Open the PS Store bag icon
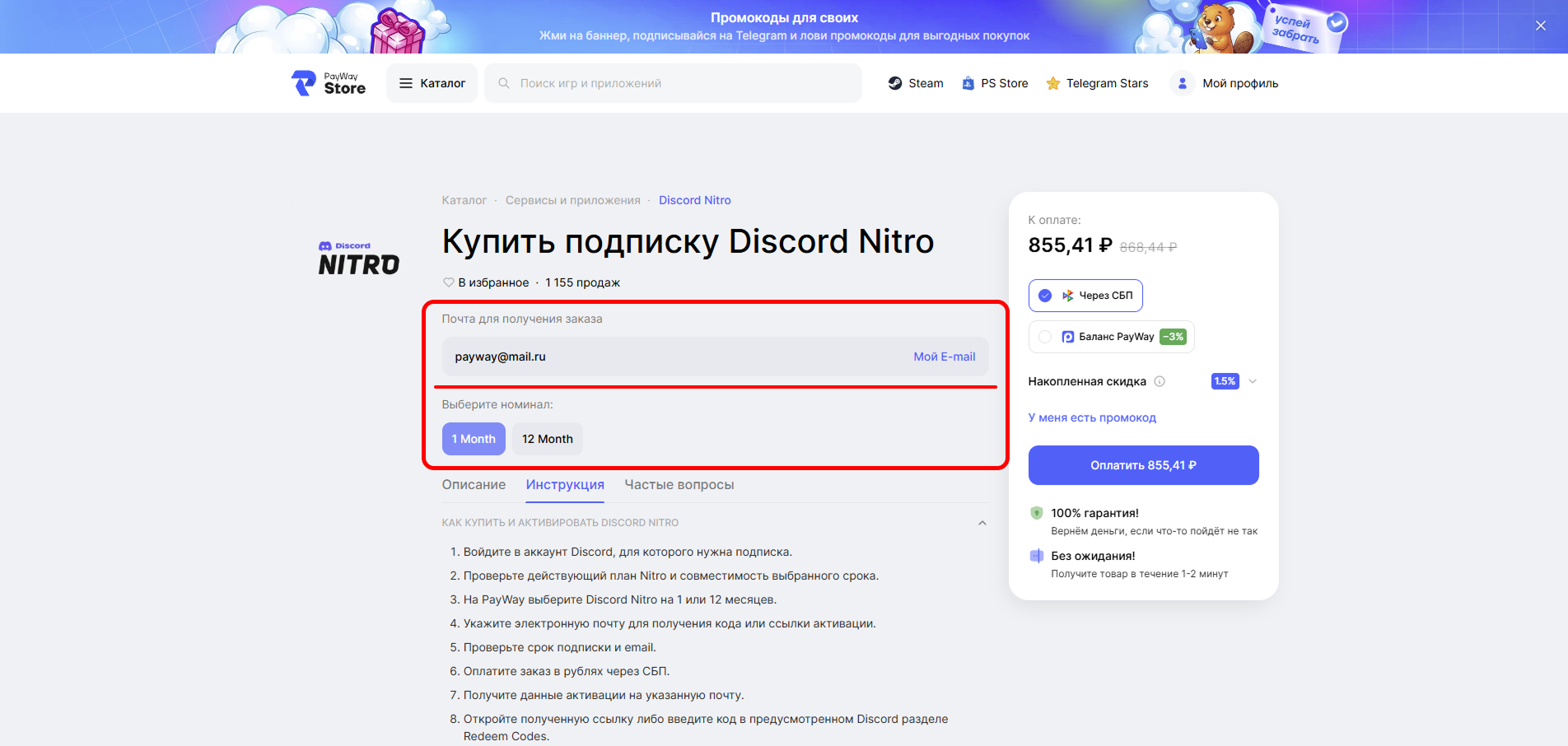The width and height of the screenshot is (1568, 746). (x=968, y=83)
